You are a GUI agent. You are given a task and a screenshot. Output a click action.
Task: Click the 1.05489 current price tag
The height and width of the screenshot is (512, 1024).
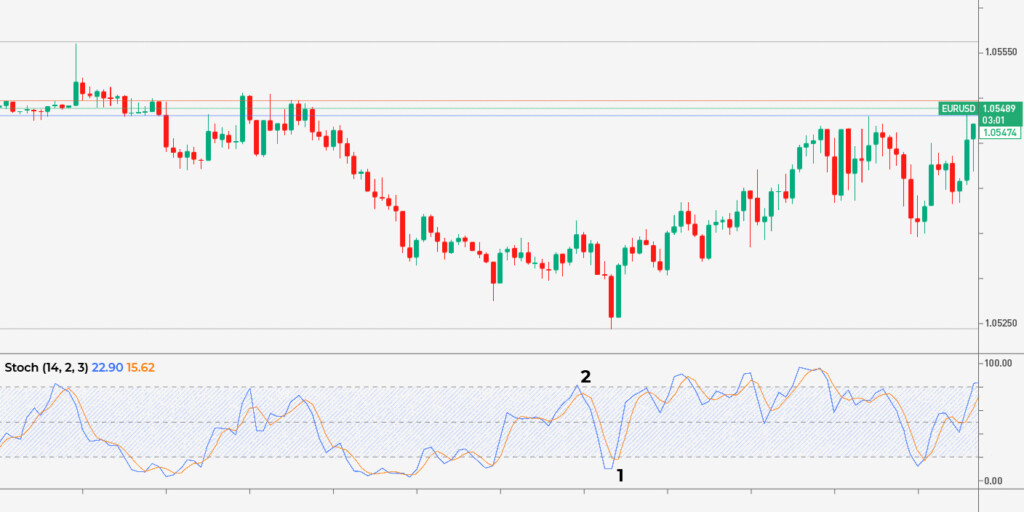pos(999,108)
